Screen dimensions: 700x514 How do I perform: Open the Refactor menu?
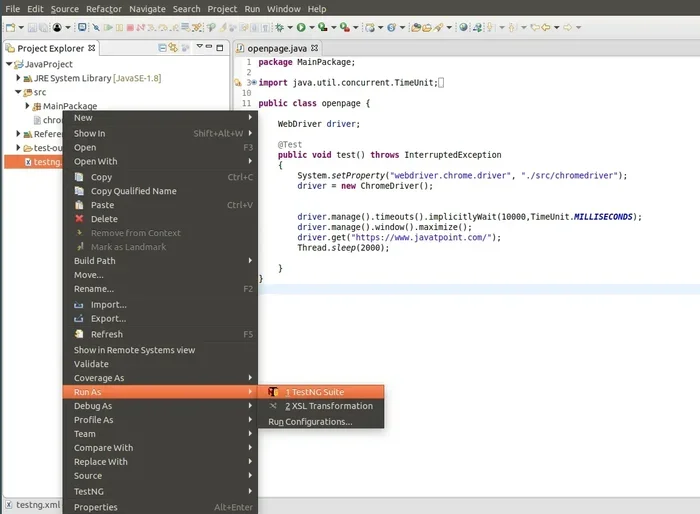point(104,9)
